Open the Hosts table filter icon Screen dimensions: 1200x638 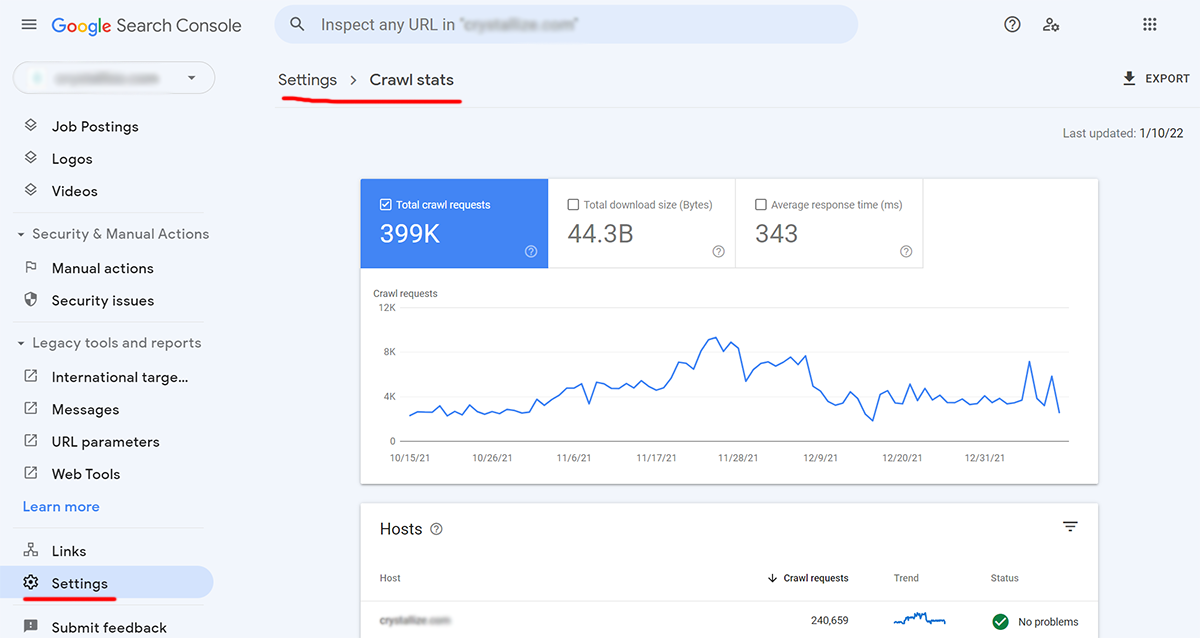1070,527
